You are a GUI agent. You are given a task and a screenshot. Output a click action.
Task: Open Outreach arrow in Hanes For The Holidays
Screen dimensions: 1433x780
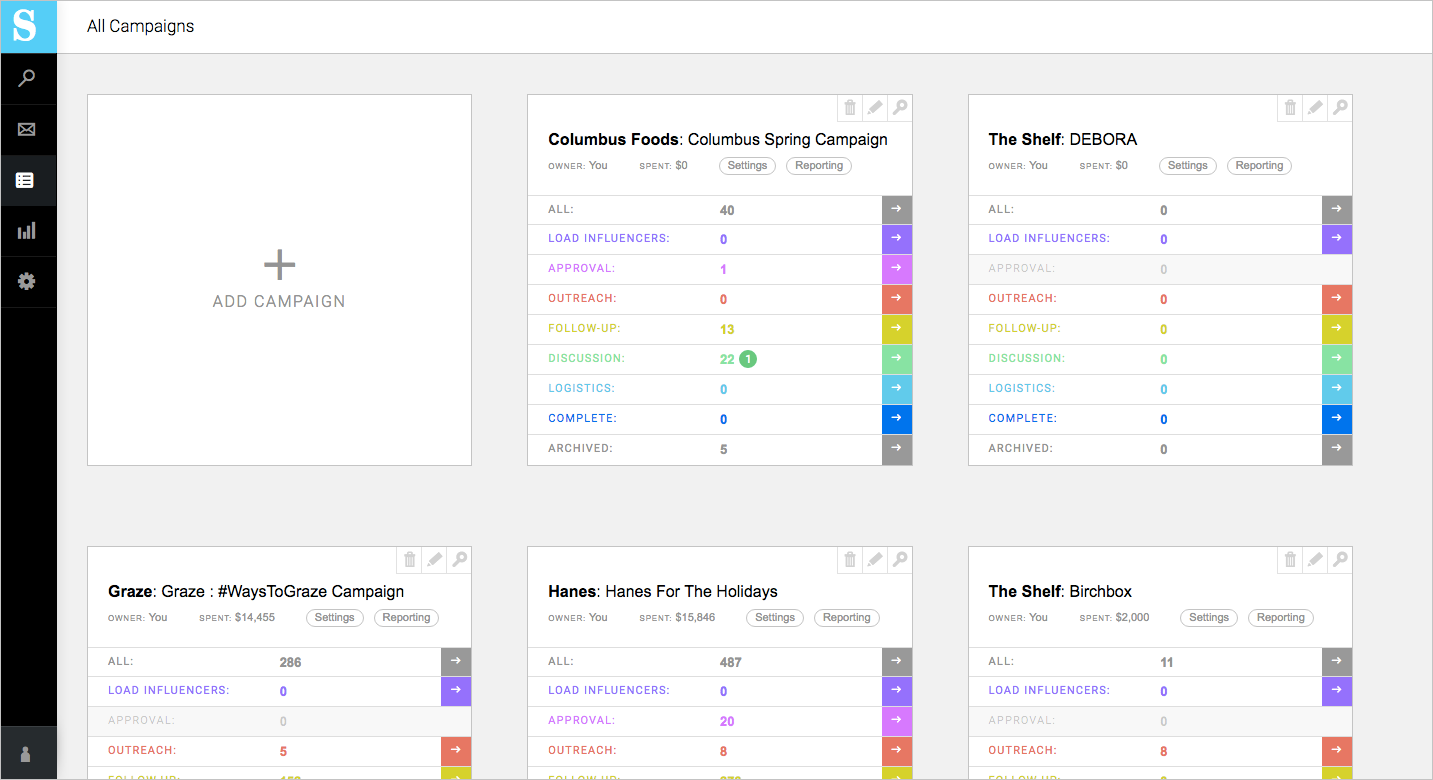(897, 751)
